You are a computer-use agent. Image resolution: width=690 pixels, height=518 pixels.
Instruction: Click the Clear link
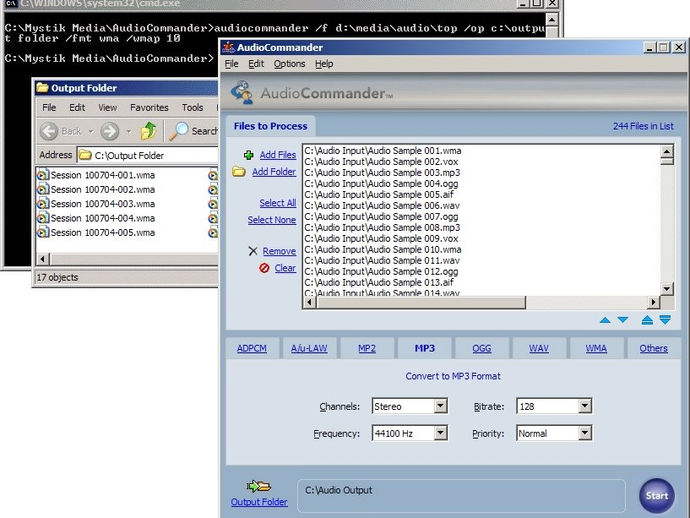coord(285,268)
